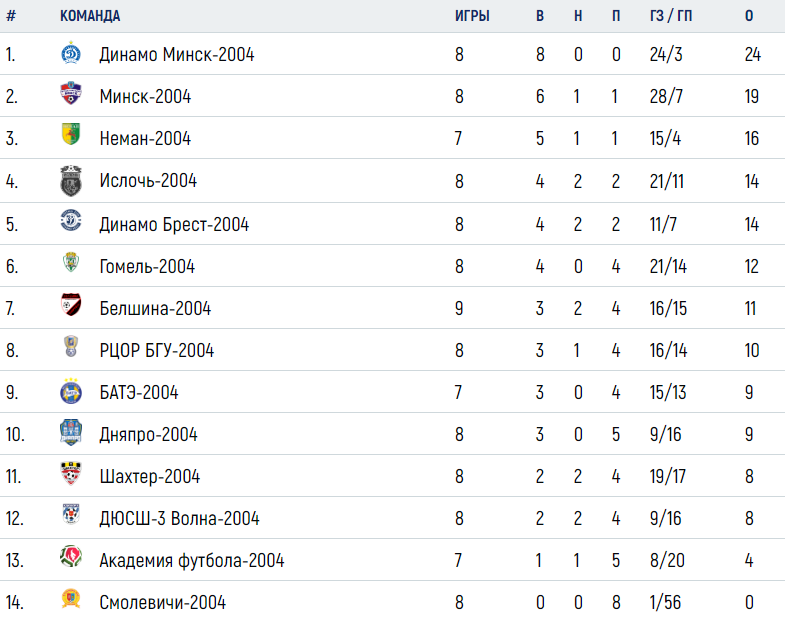Open the Дняпро-2004 team link
785x619 pixels.
coord(148,435)
